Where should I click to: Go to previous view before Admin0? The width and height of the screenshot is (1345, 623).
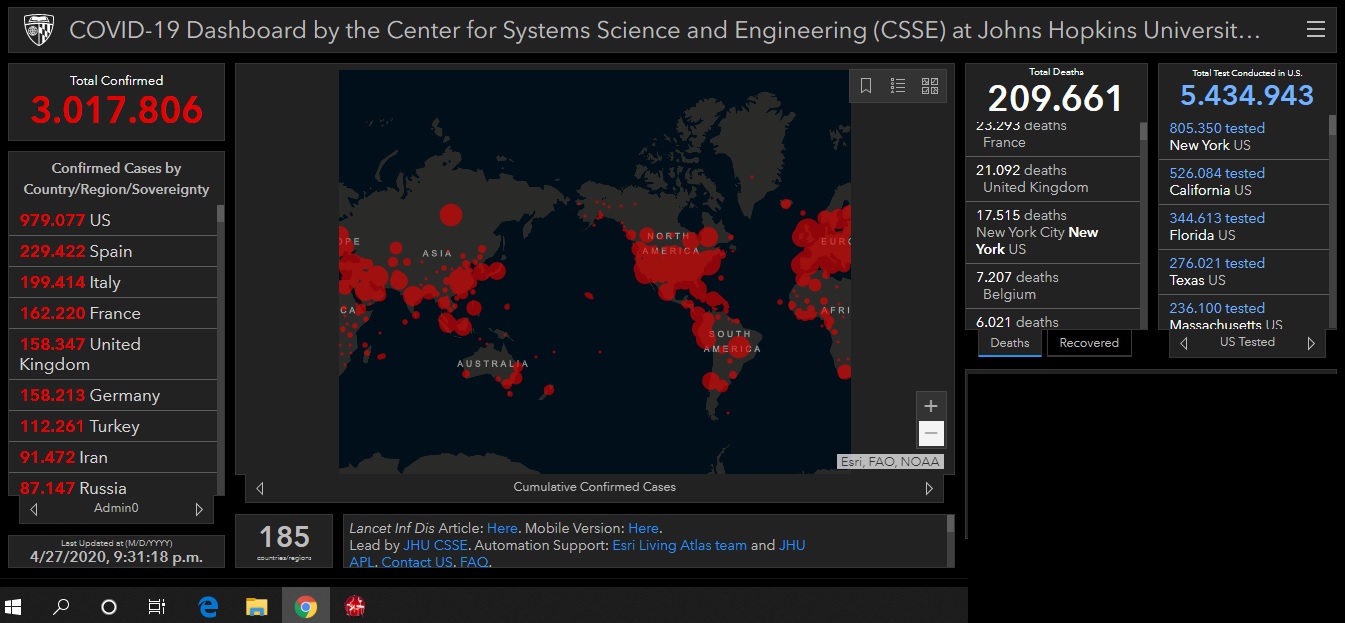[x=34, y=509]
